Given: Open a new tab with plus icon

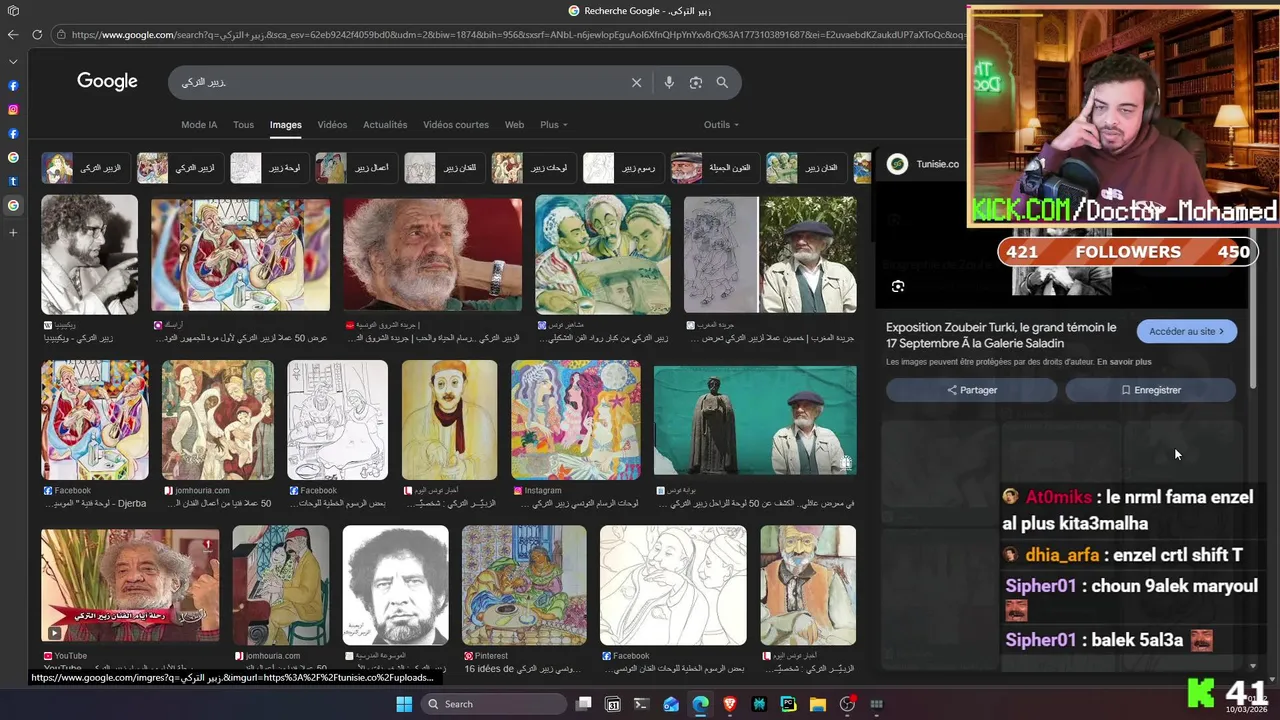Looking at the screenshot, I should 13,232.
